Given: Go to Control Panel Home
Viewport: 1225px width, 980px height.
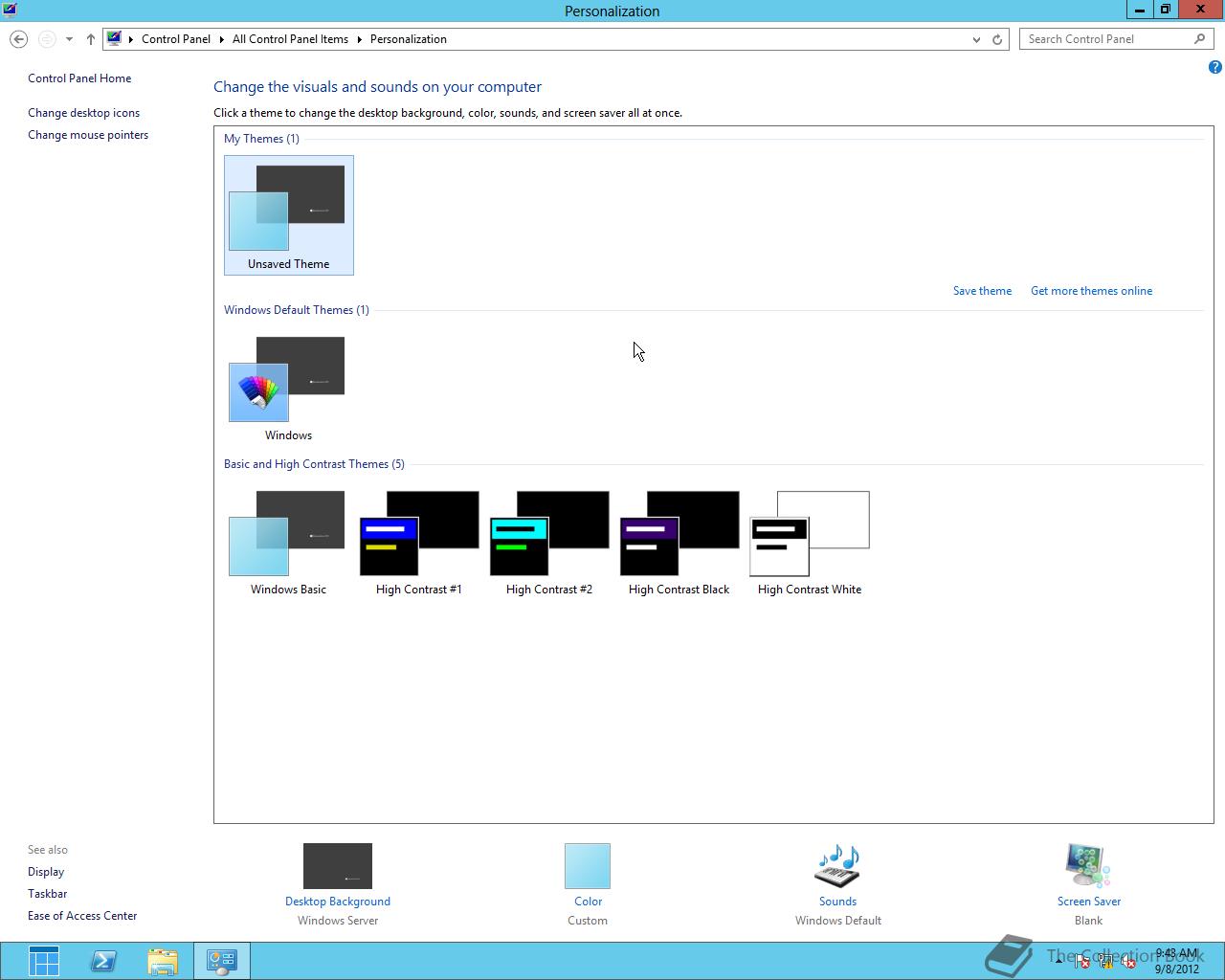Looking at the screenshot, I should click(79, 78).
